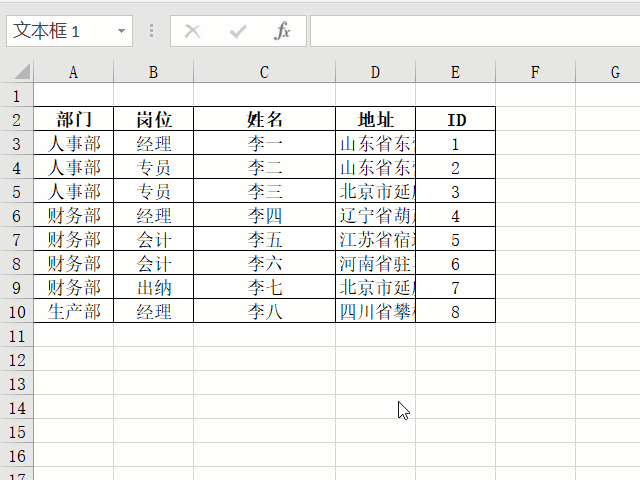Click the 地址 header cell
640x480 pixels.
pos(376,119)
